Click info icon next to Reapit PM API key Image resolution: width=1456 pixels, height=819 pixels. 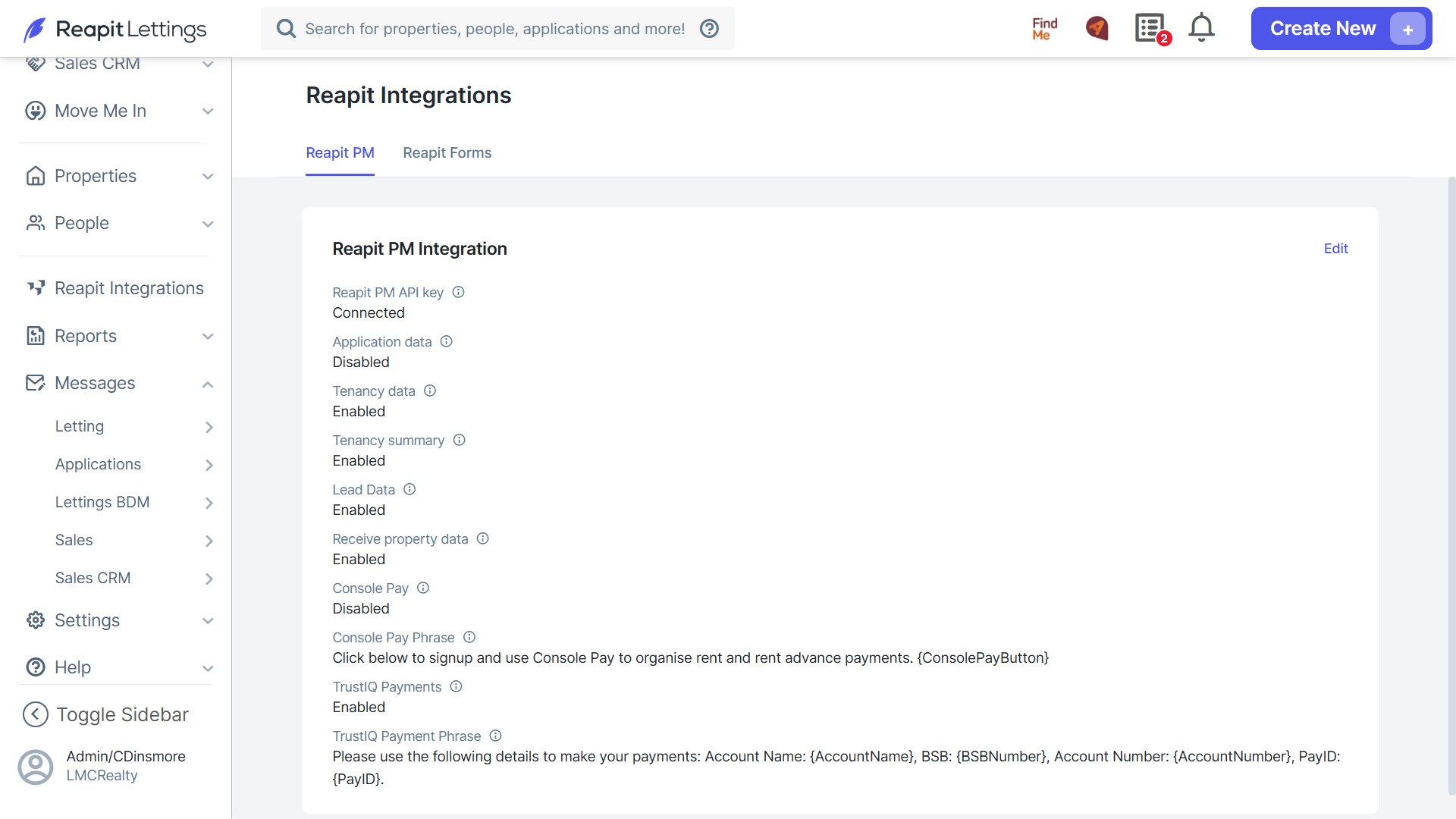(x=458, y=292)
